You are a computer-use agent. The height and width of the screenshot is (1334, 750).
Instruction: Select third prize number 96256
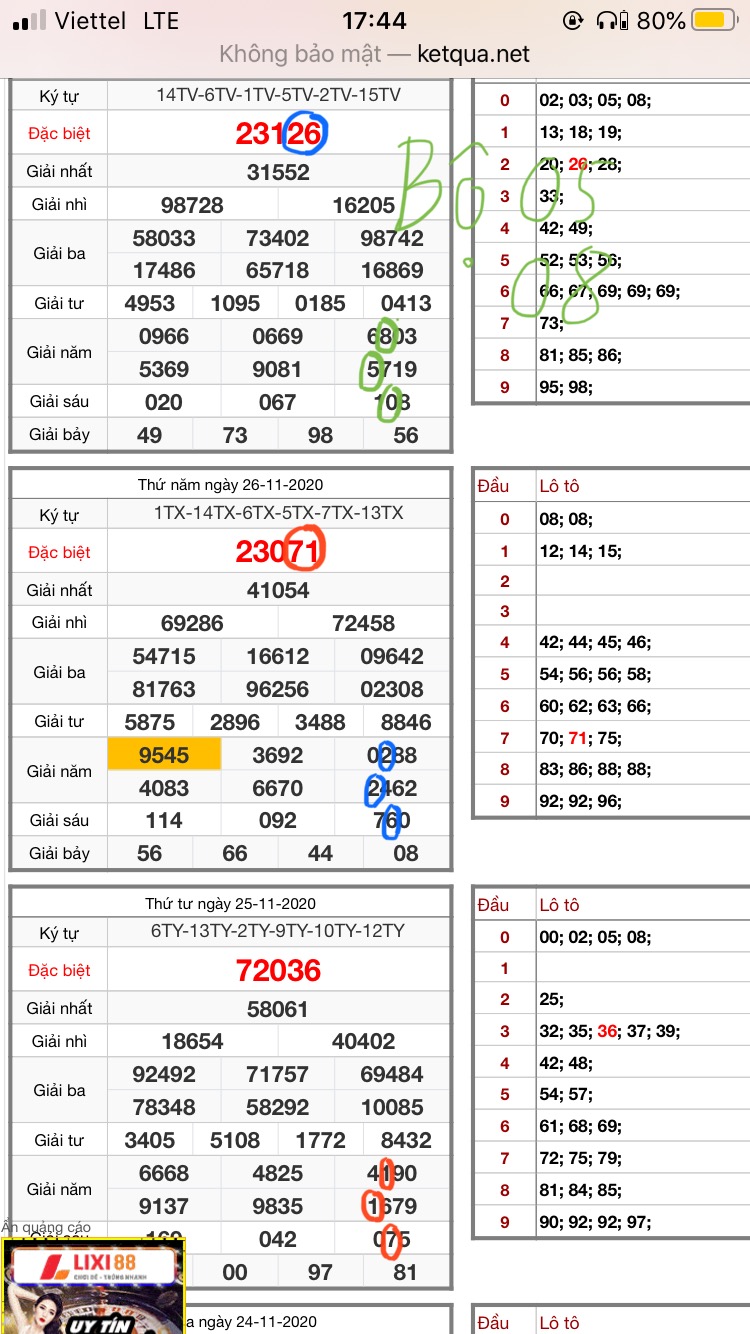278,689
